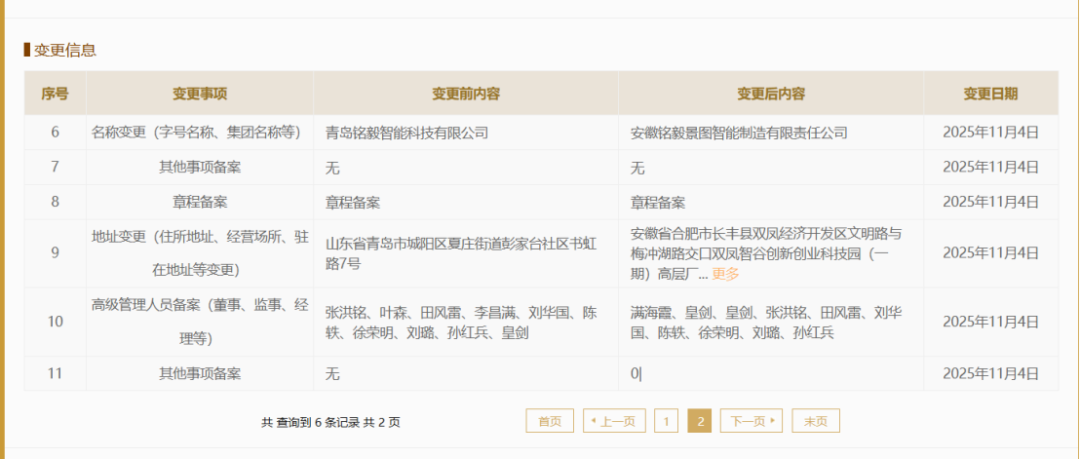Select the new name 安徽铭毅景图智能制造有限责任公司
This screenshot has width=1080, height=459.
tap(739, 133)
